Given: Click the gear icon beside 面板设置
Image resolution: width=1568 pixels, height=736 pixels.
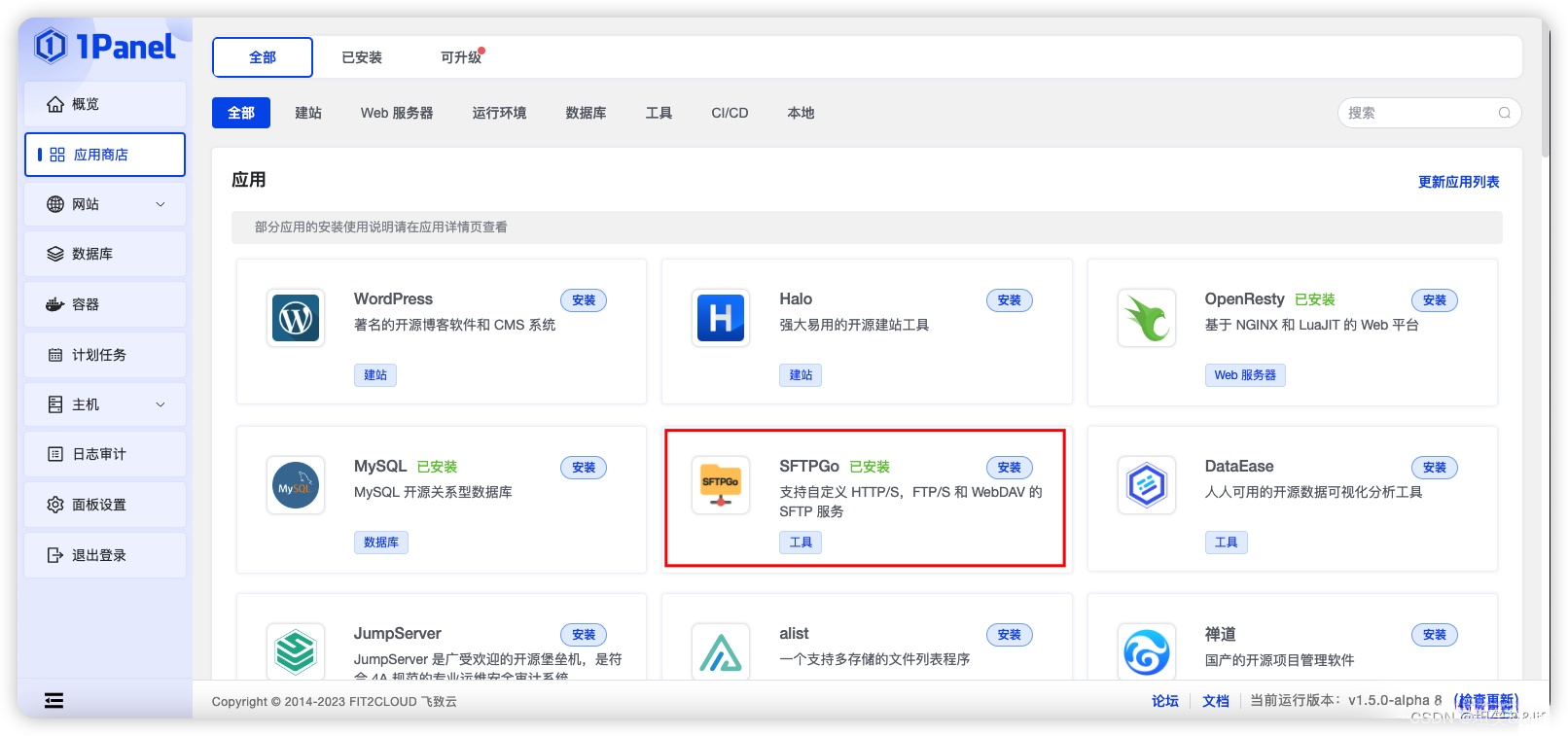Looking at the screenshot, I should [x=55, y=505].
